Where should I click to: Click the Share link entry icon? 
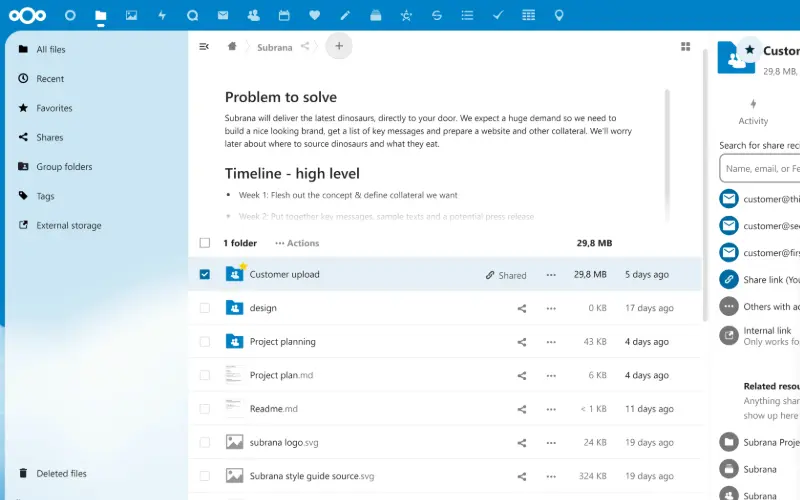point(729,280)
